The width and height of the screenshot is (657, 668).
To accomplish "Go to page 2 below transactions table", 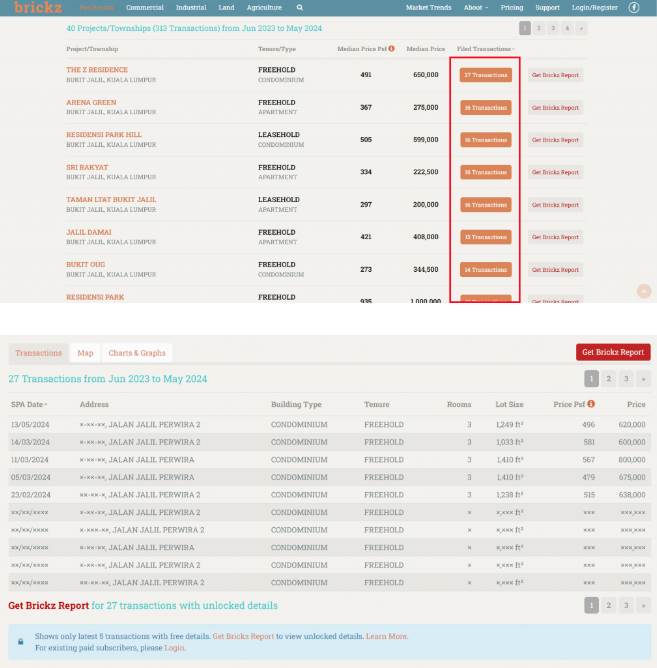I will point(608,605).
